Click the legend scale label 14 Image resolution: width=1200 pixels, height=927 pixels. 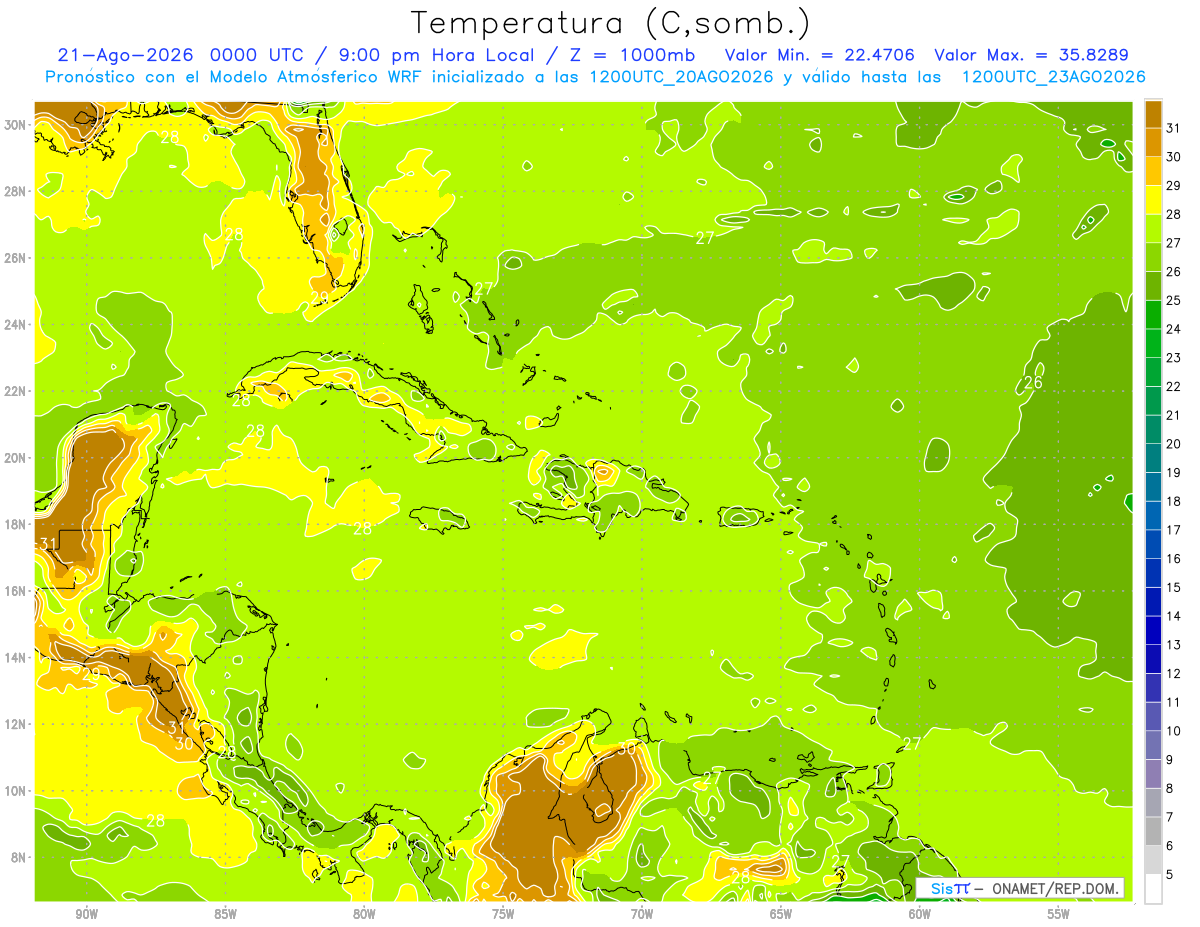(1174, 617)
